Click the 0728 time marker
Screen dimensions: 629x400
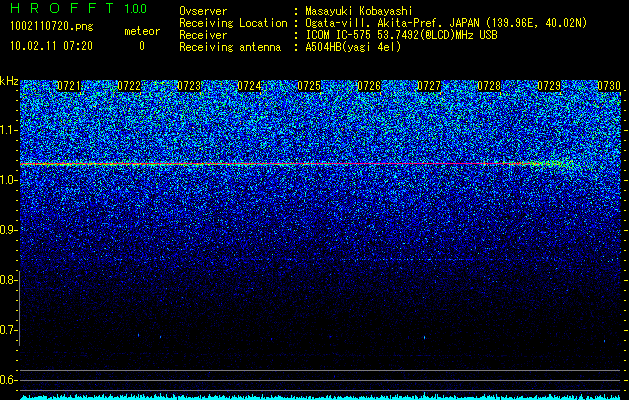pyautogui.click(x=489, y=86)
